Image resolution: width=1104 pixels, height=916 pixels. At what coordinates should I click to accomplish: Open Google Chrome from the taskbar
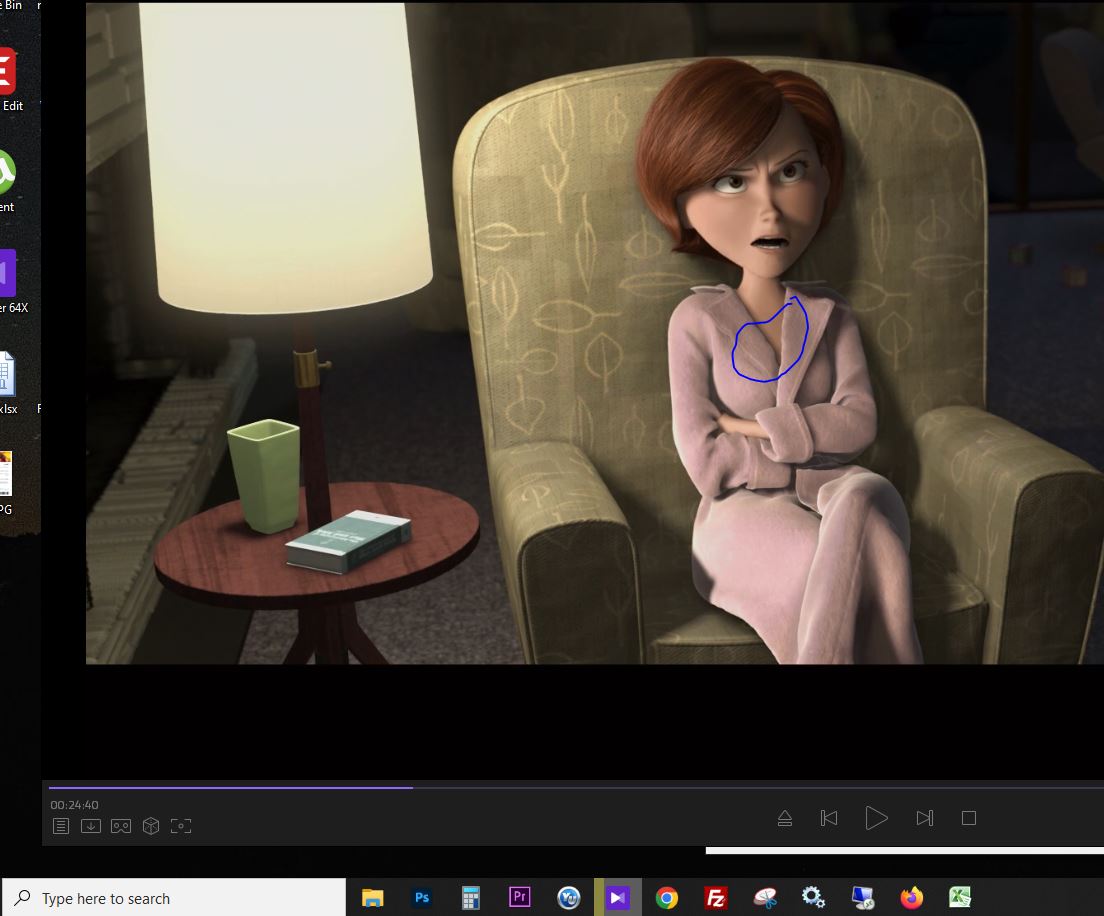[x=666, y=898]
